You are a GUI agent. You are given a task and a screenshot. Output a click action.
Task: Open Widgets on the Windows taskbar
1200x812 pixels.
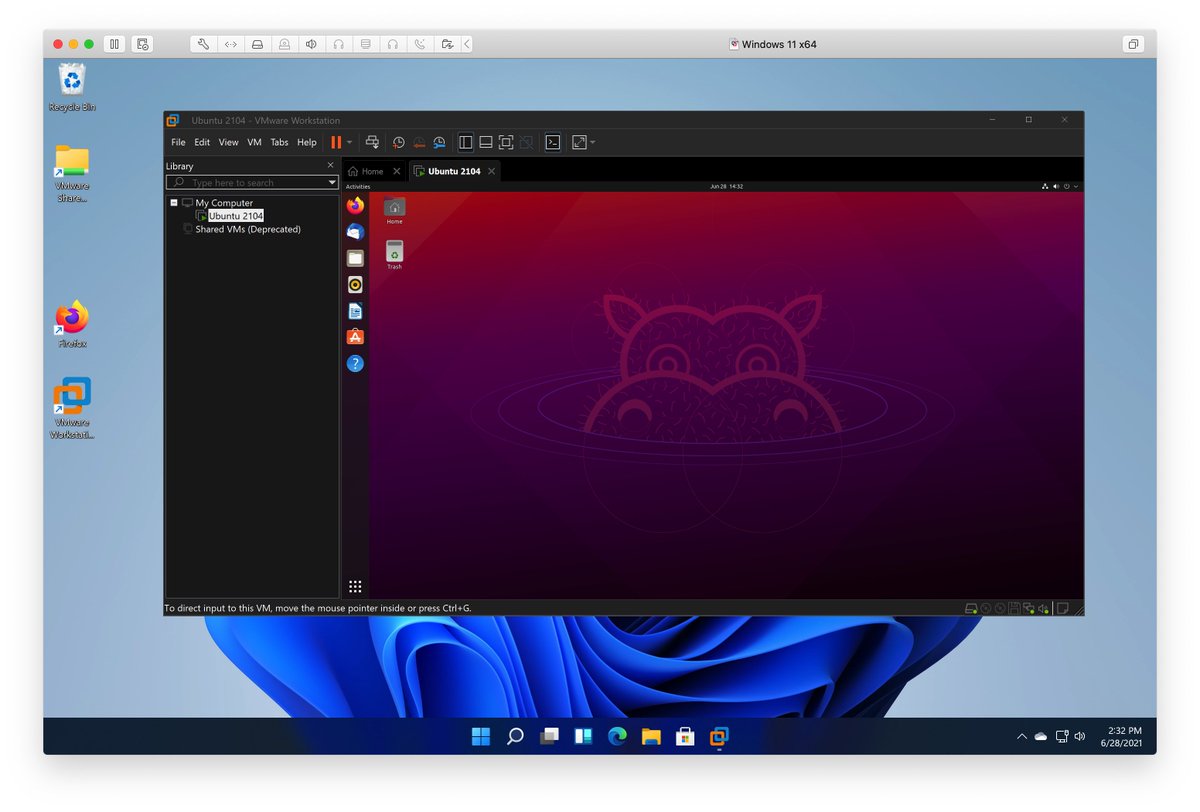click(x=583, y=737)
